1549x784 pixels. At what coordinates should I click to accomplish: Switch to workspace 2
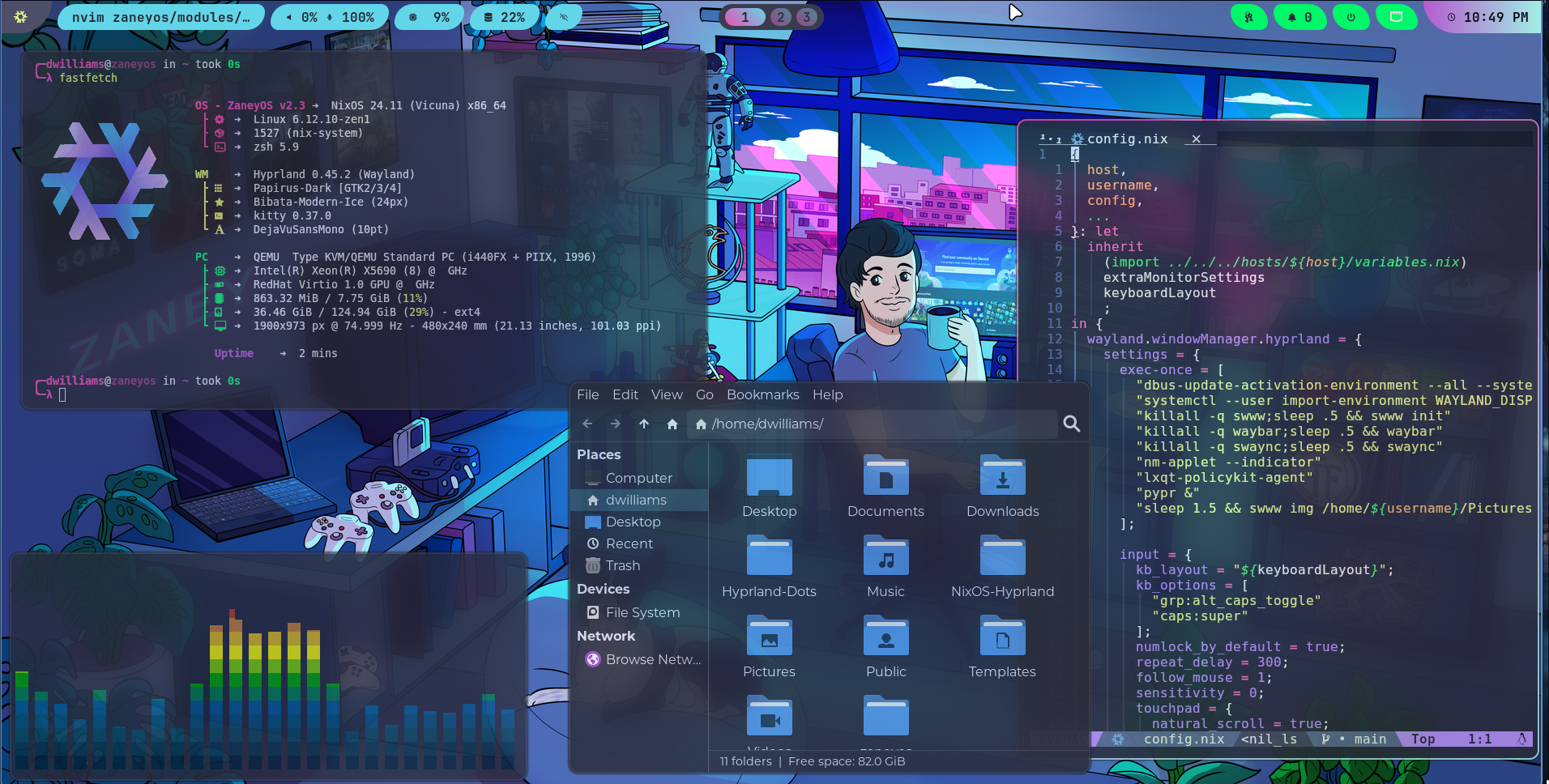click(x=780, y=17)
